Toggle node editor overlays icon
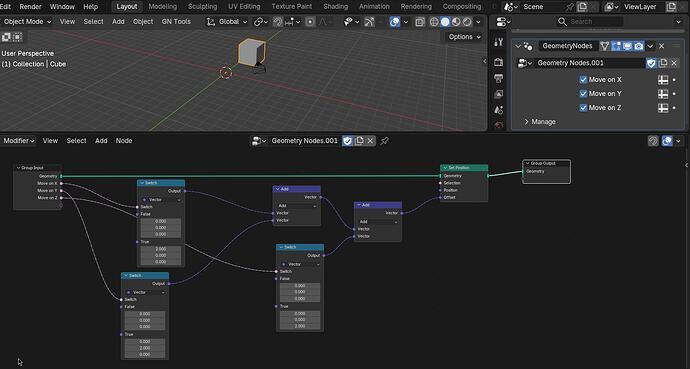 pyautogui.click(x=668, y=141)
